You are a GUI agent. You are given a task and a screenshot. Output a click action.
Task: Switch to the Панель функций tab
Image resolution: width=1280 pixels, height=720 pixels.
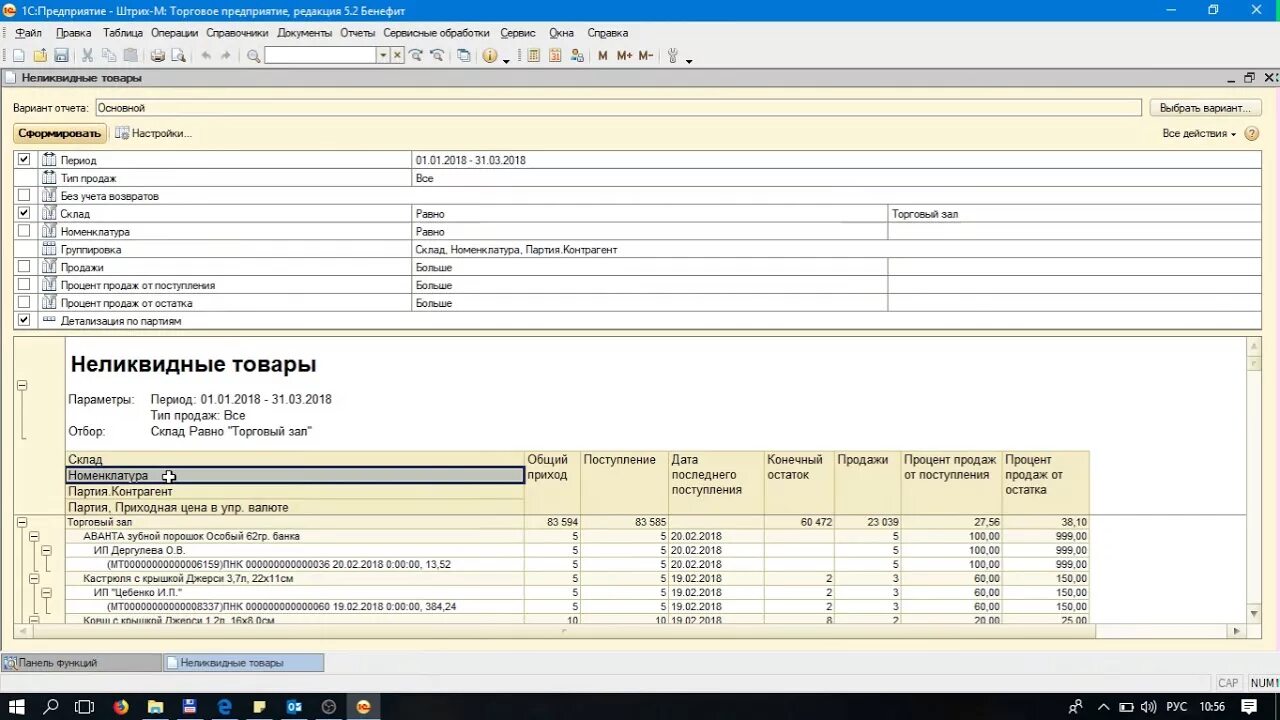[80, 663]
